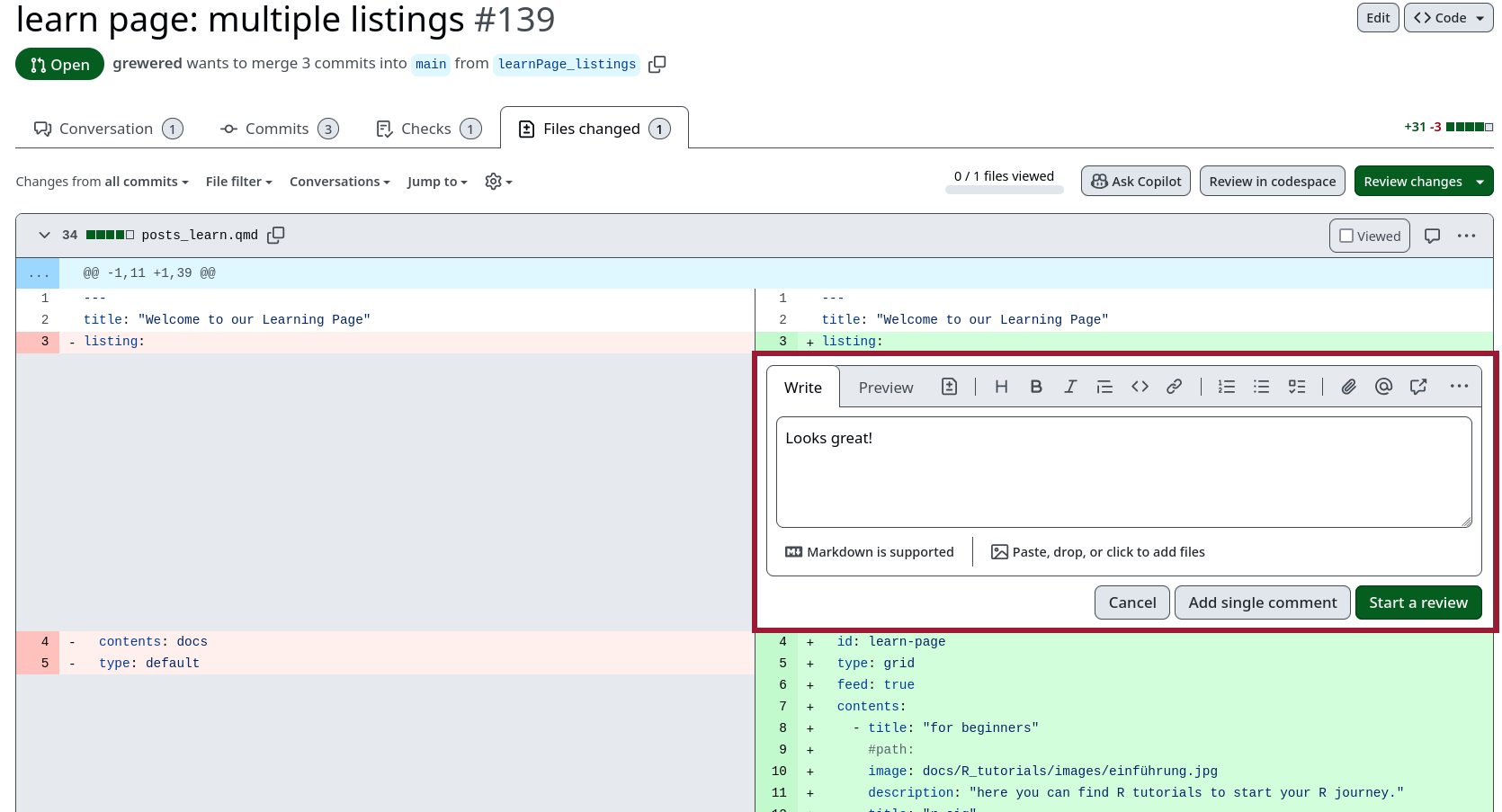Click the Bold formatting icon
The height and width of the screenshot is (812, 1502).
(1036, 387)
